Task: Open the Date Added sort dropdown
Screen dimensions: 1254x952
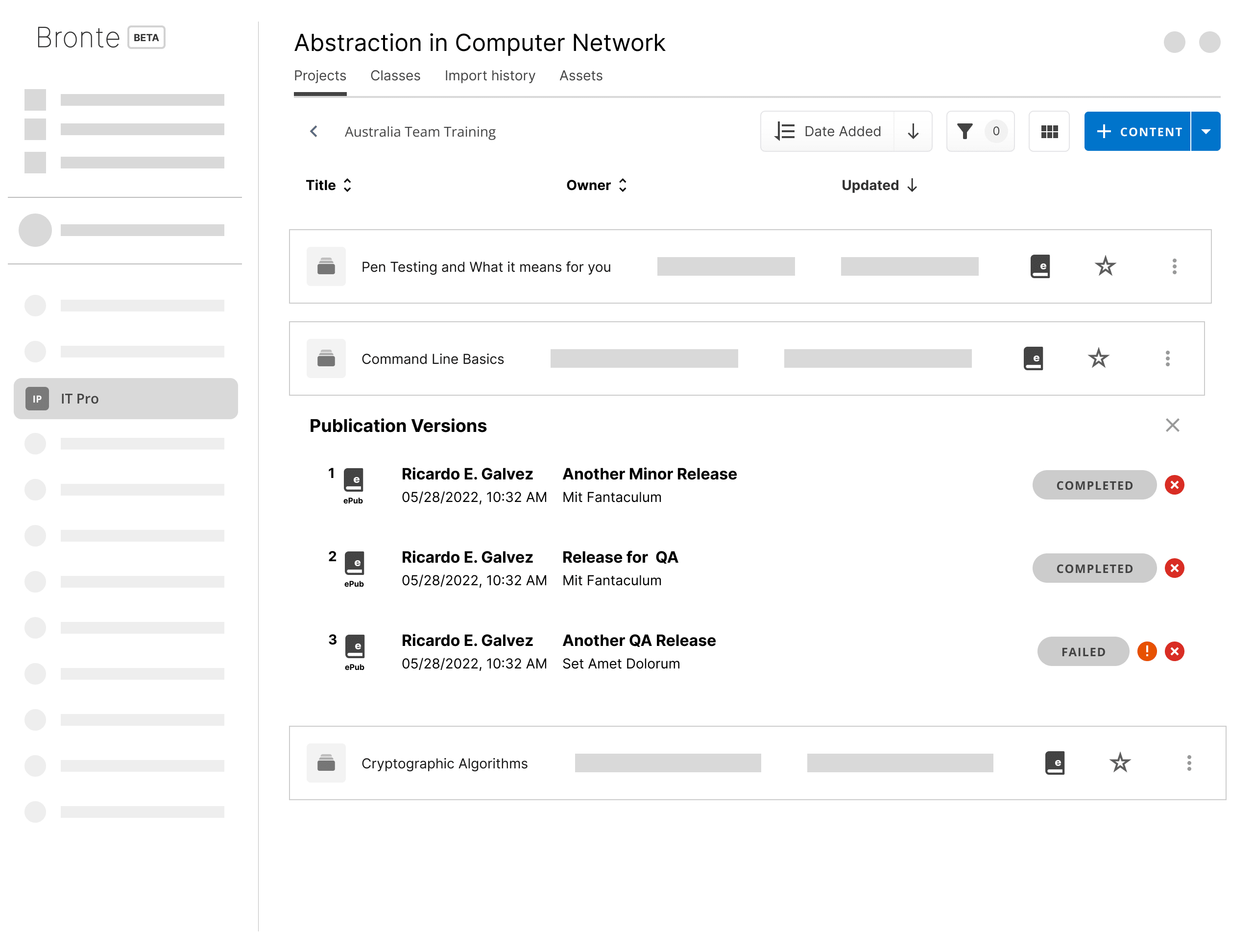Action: (x=829, y=131)
